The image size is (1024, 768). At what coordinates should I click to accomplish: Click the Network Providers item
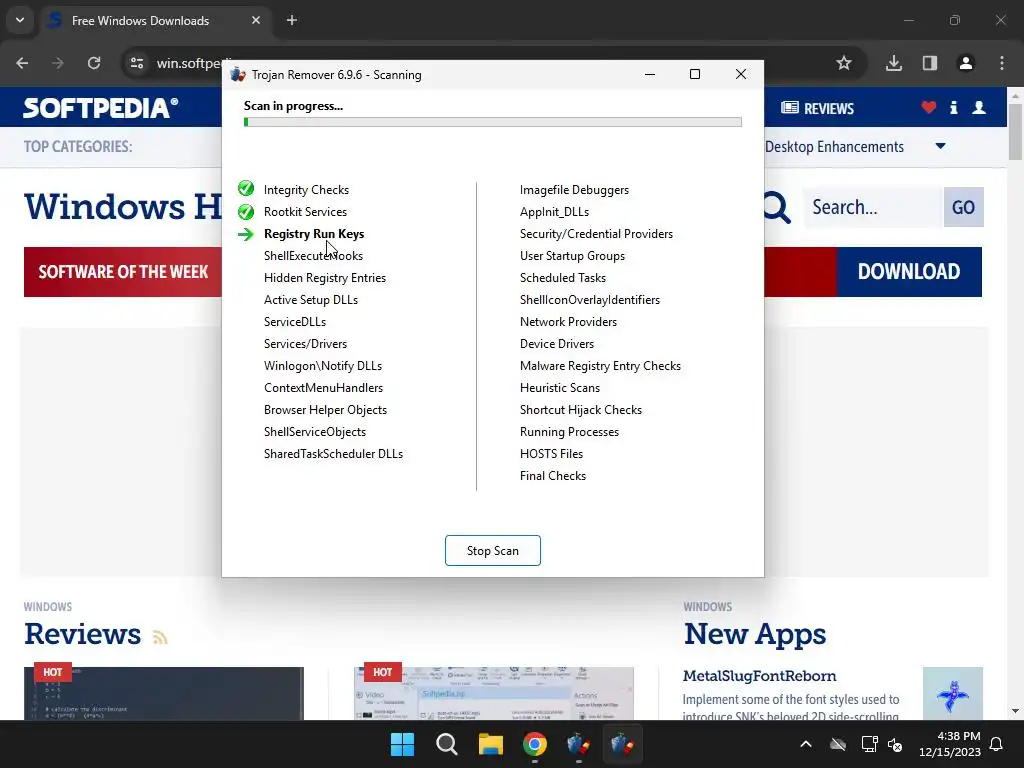click(568, 322)
